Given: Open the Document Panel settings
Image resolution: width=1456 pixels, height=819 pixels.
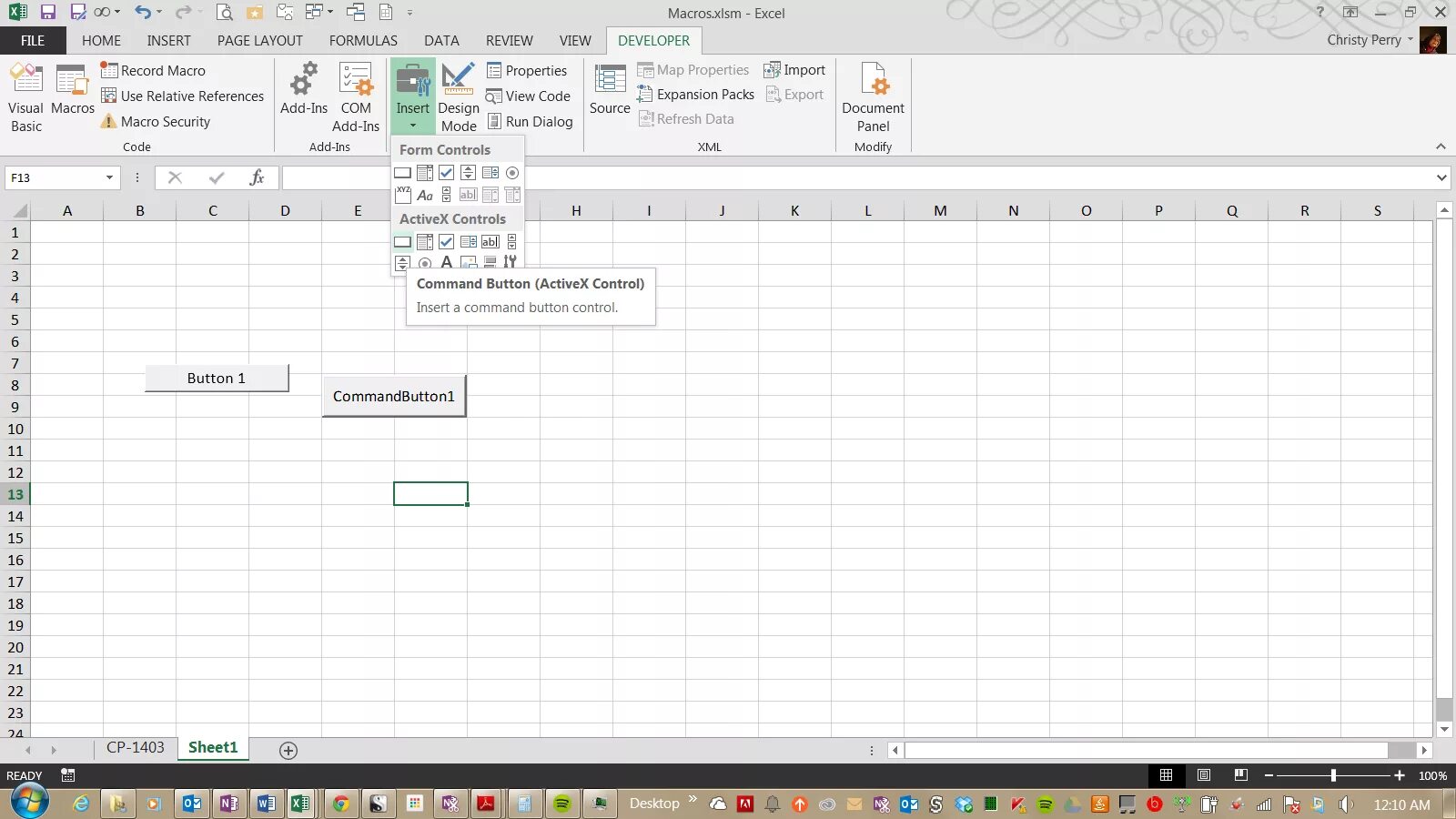Looking at the screenshot, I should (x=873, y=98).
